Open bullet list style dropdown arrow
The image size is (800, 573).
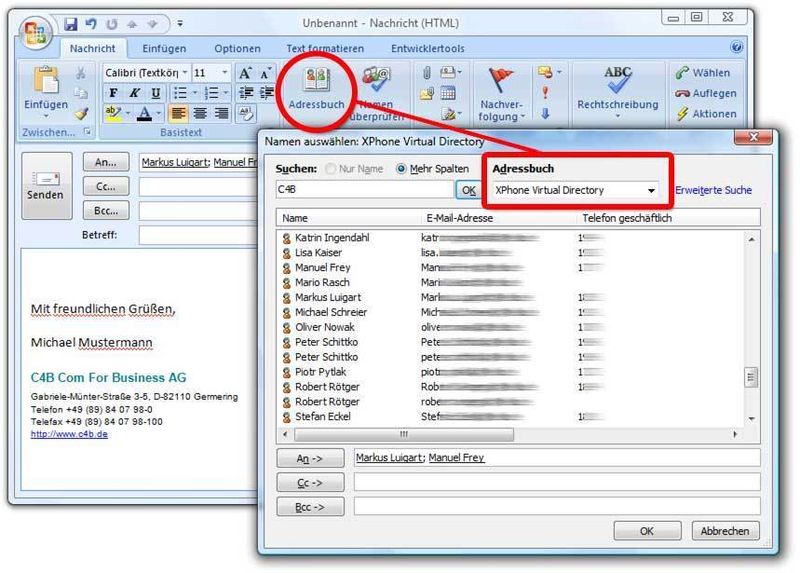[x=194, y=93]
